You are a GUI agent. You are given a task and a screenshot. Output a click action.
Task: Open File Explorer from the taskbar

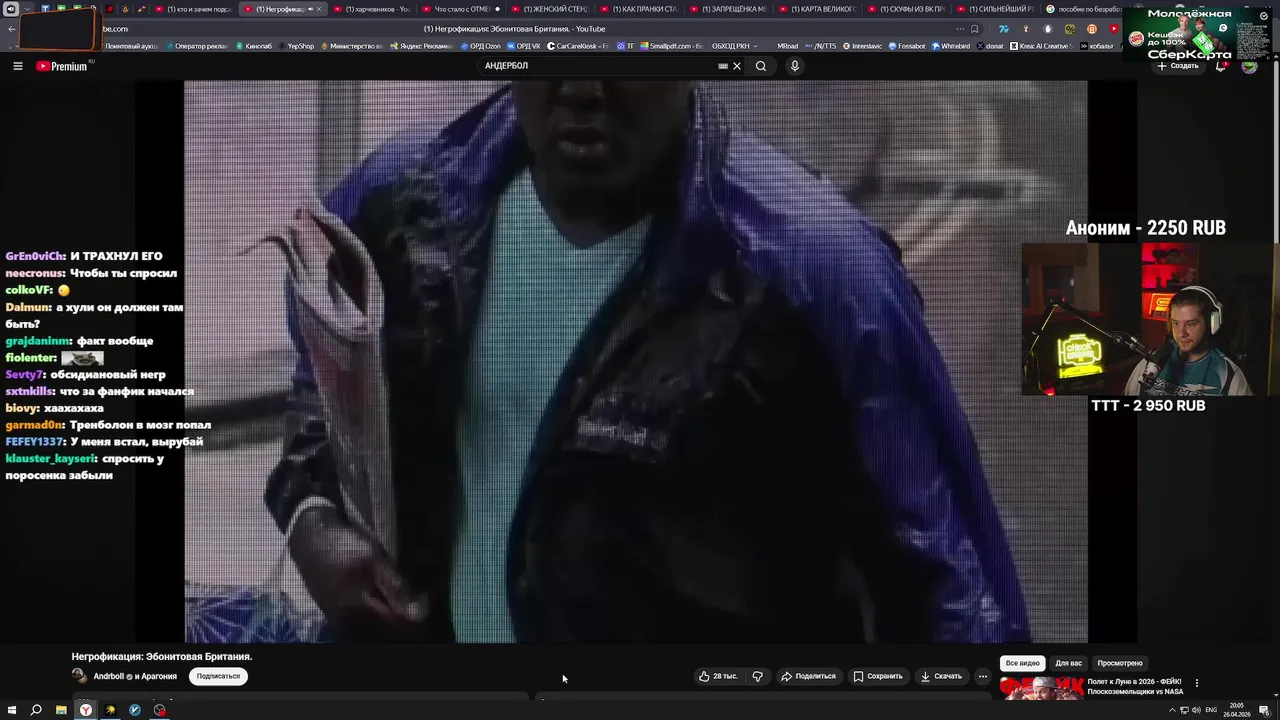61,710
